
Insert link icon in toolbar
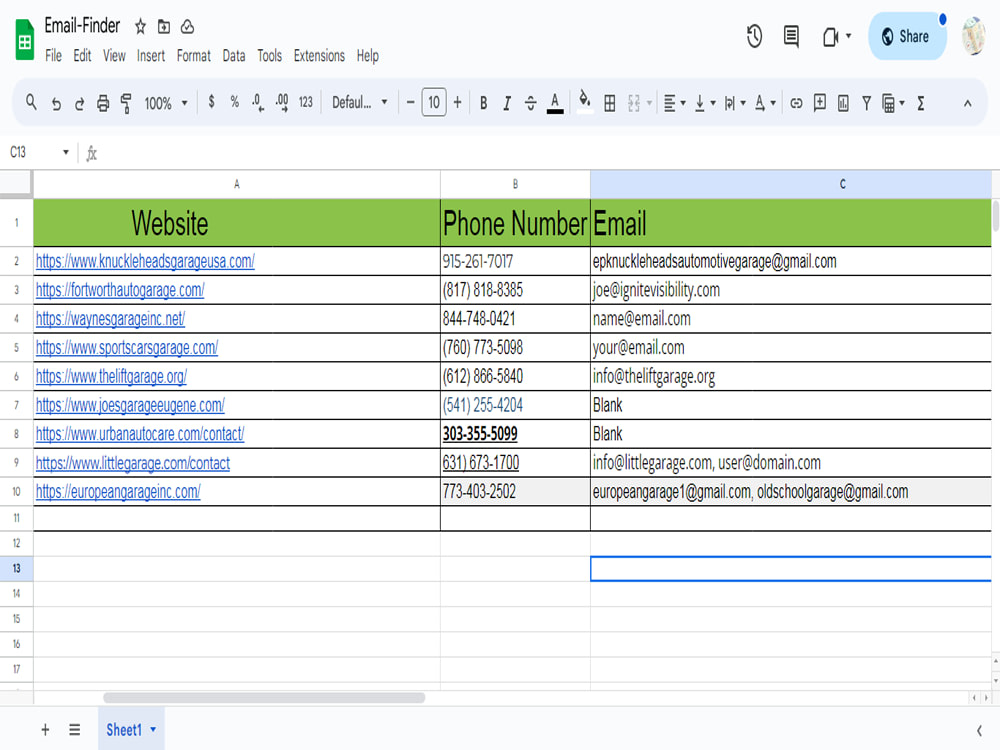point(796,103)
